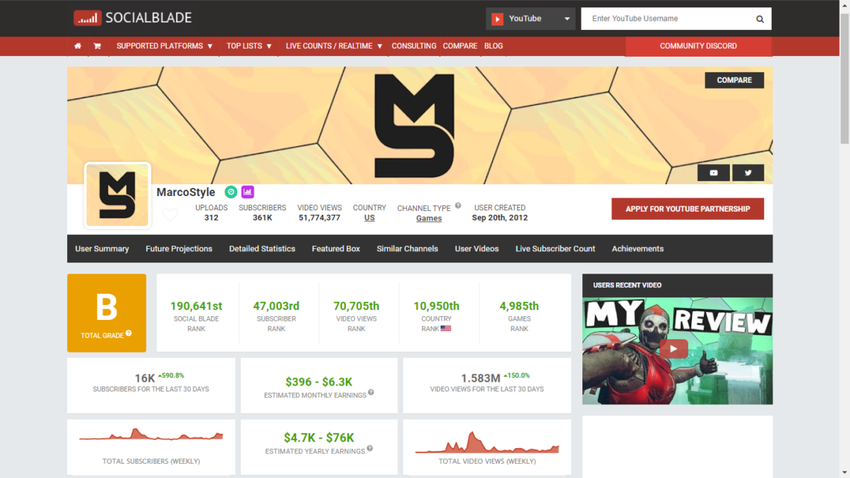This screenshot has height=478, width=850.
Task: Expand the Supported Platforms menu
Action: click(164, 46)
